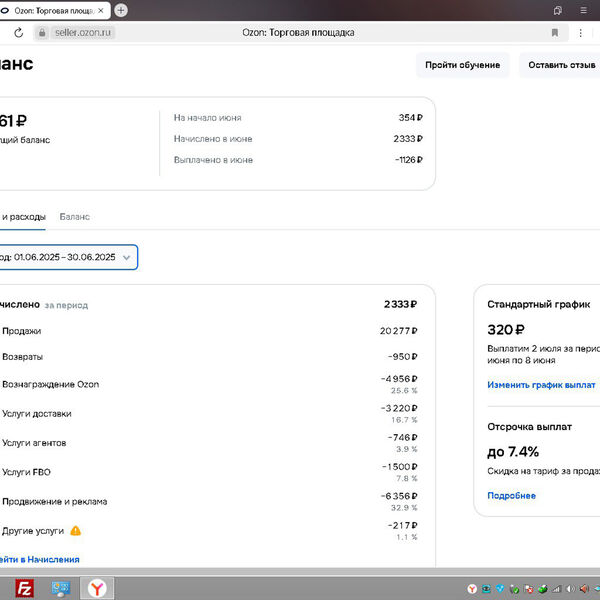
Task: Open the Подробнее link under Отсрочка выплат
Action: 511,496
